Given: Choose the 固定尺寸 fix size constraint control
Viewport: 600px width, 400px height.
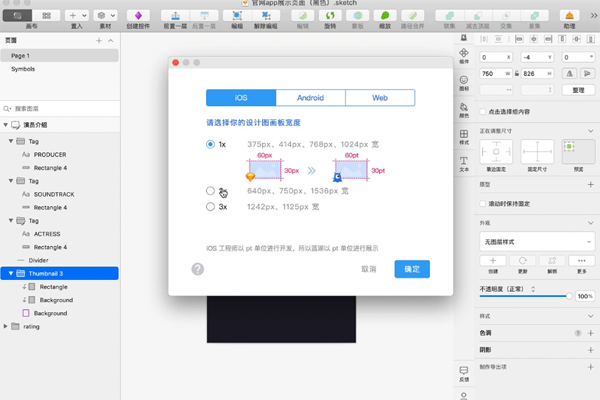Looking at the screenshot, I should click(537, 152).
